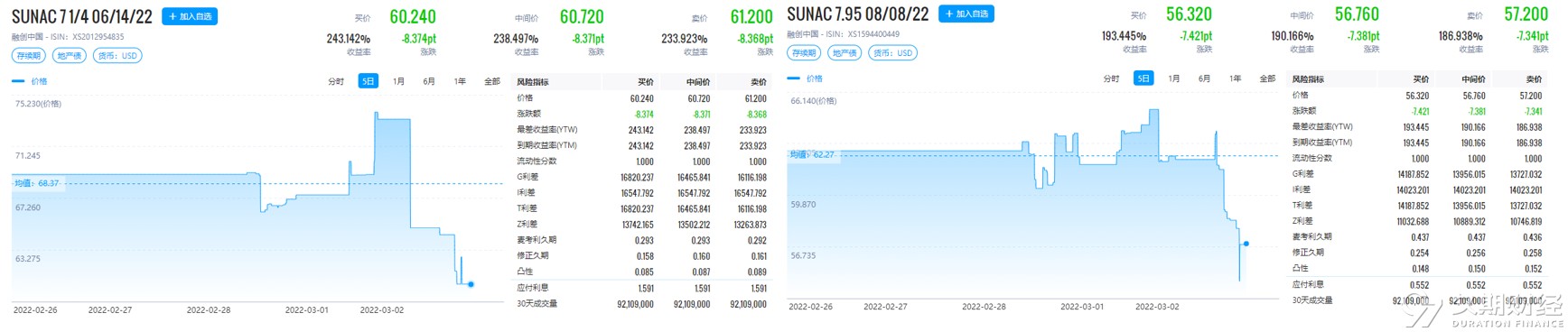Image resolution: width=1568 pixels, height=332 pixels.
Task: Click the 货币: USD tag on right bond
Action: point(893,53)
